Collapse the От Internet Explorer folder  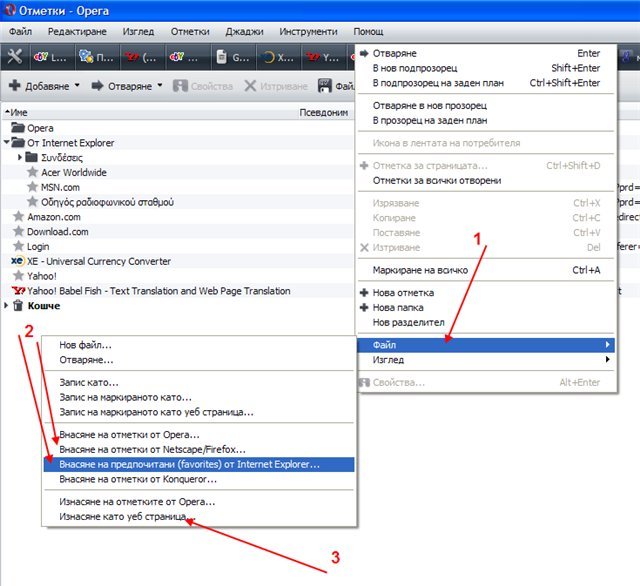click(6, 142)
